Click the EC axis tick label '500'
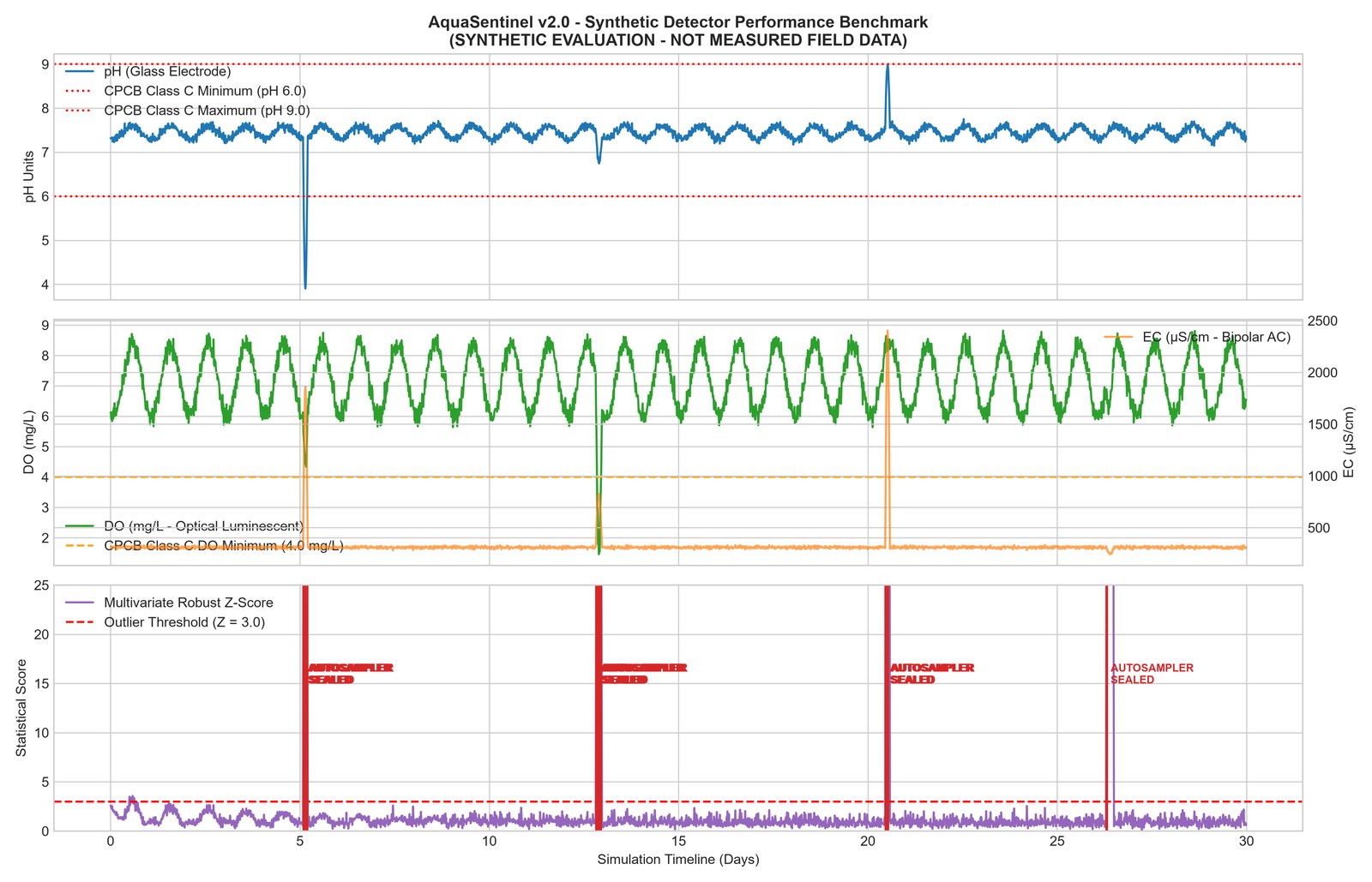The height and width of the screenshot is (882, 1372). (1318, 528)
